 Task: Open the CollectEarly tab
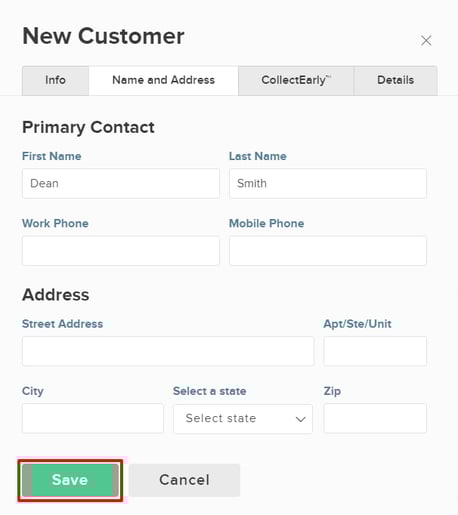pyautogui.click(x=296, y=80)
